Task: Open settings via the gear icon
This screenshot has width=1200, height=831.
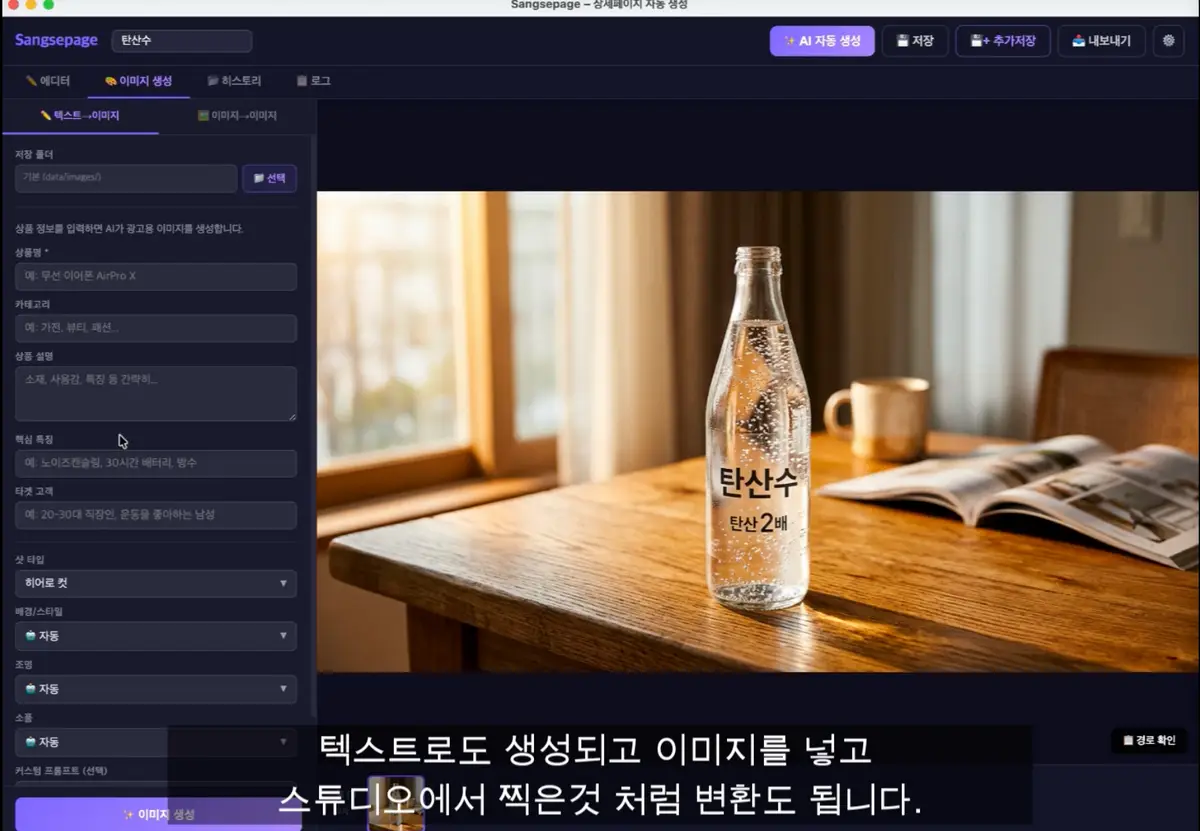Action: (1168, 41)
